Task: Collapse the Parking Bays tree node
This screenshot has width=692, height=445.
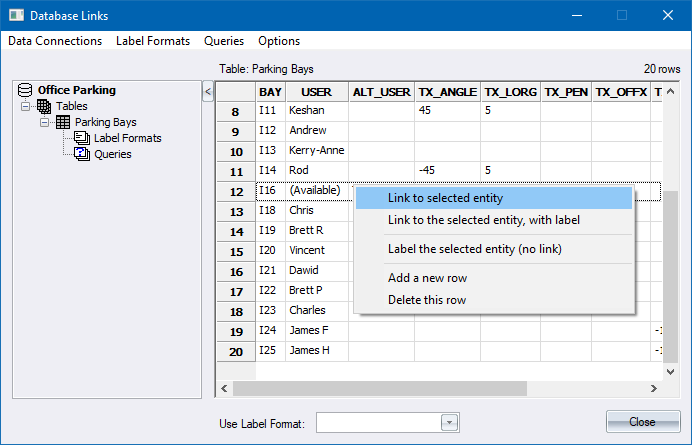Action: point(45,122)
